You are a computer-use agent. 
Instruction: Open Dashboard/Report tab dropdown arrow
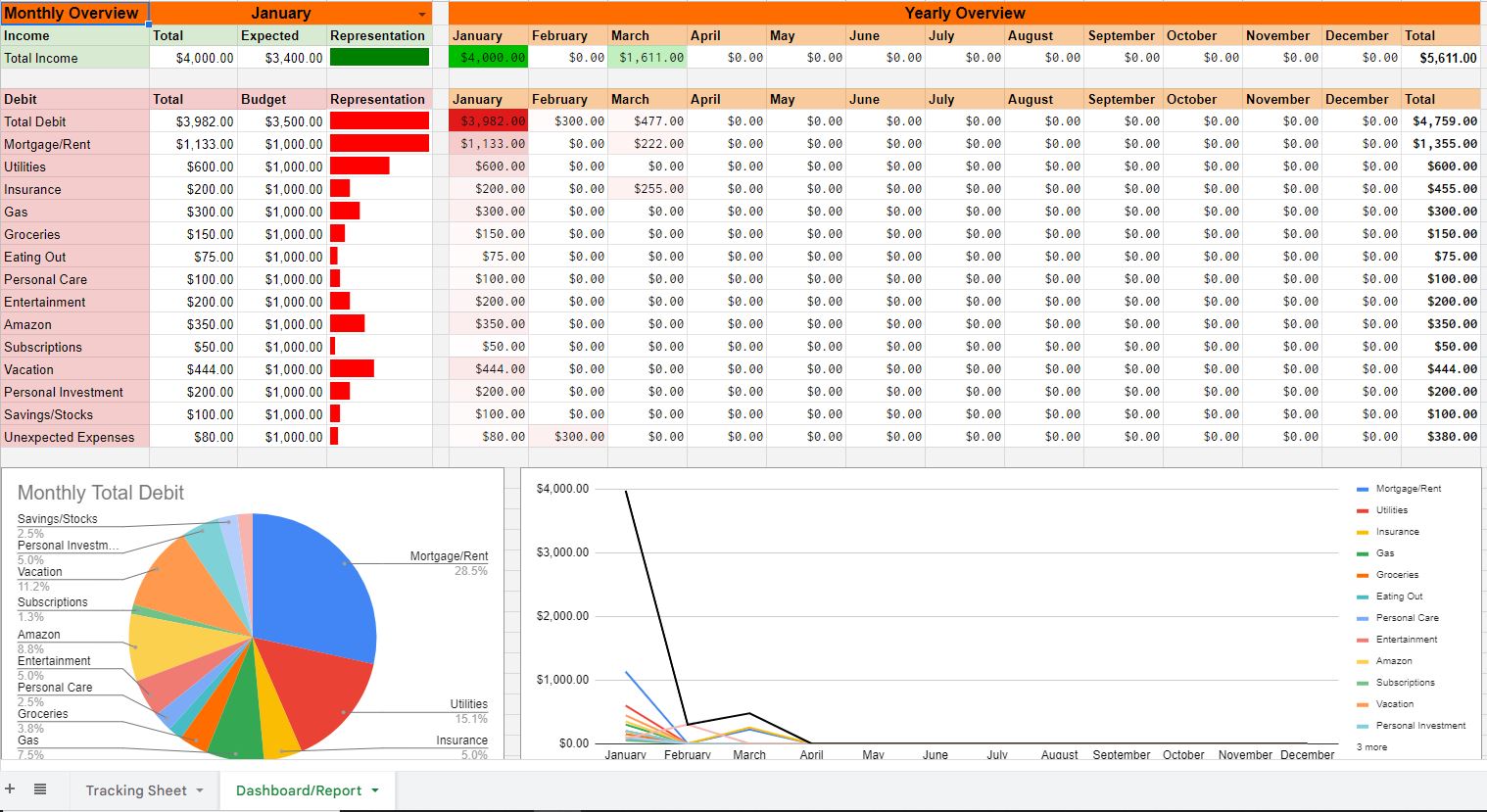point(375,790)
